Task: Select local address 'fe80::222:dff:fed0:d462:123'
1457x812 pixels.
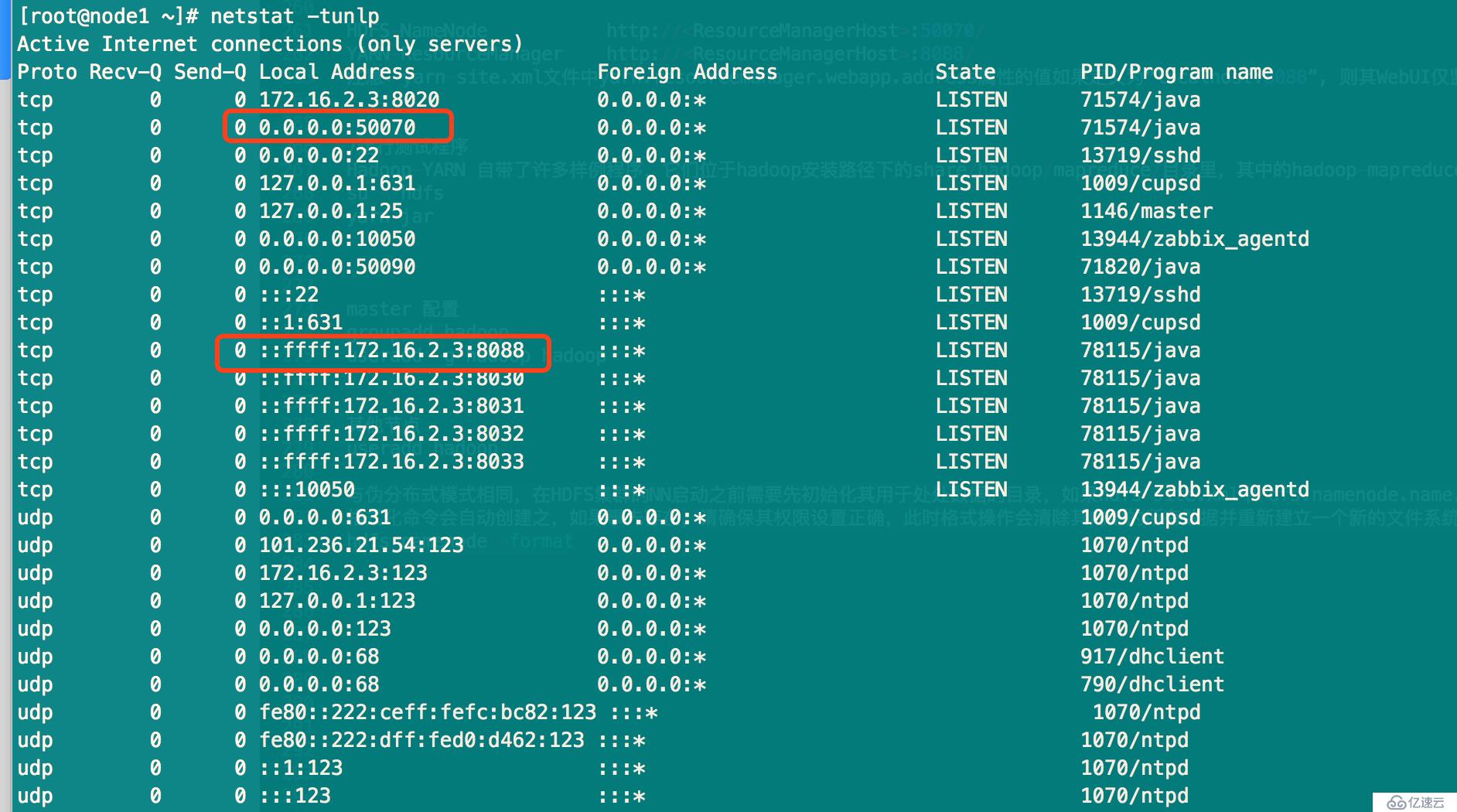Action: (x=421, y=740)
